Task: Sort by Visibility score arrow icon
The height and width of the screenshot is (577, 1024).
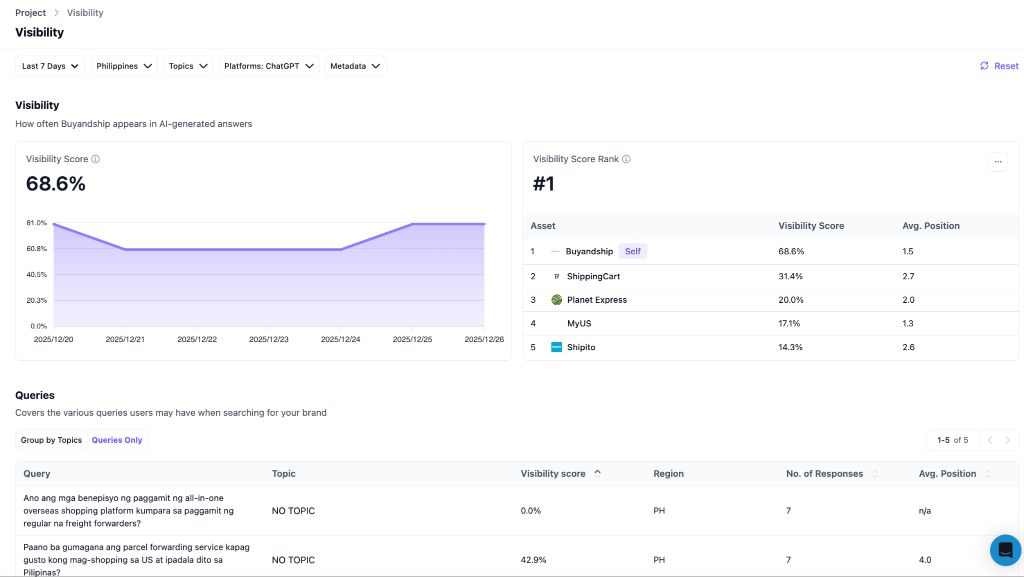Action: click(598, 473)
